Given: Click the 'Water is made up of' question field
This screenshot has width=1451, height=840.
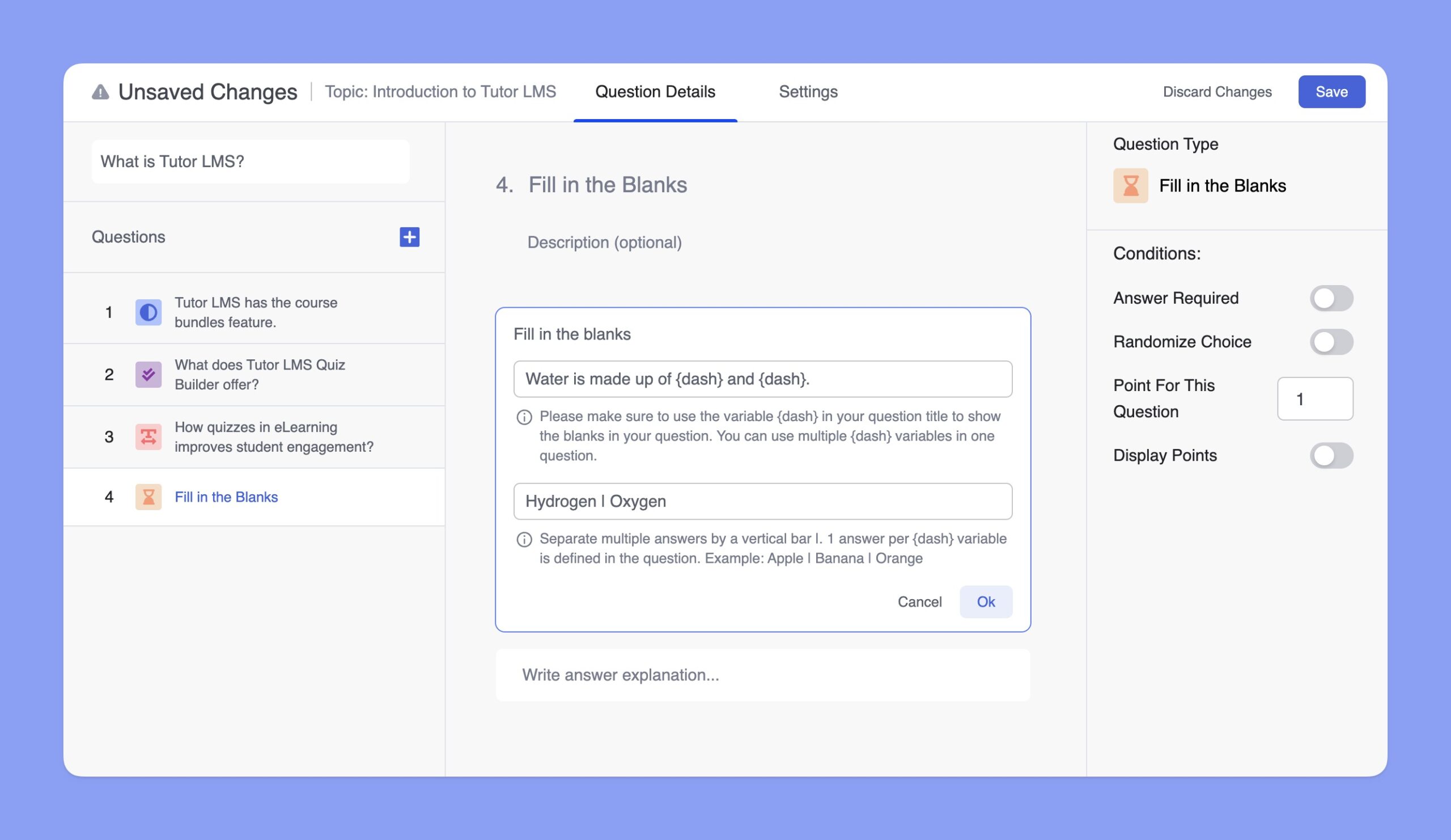Looking at the screenshot, I should (x=762, y=379).
